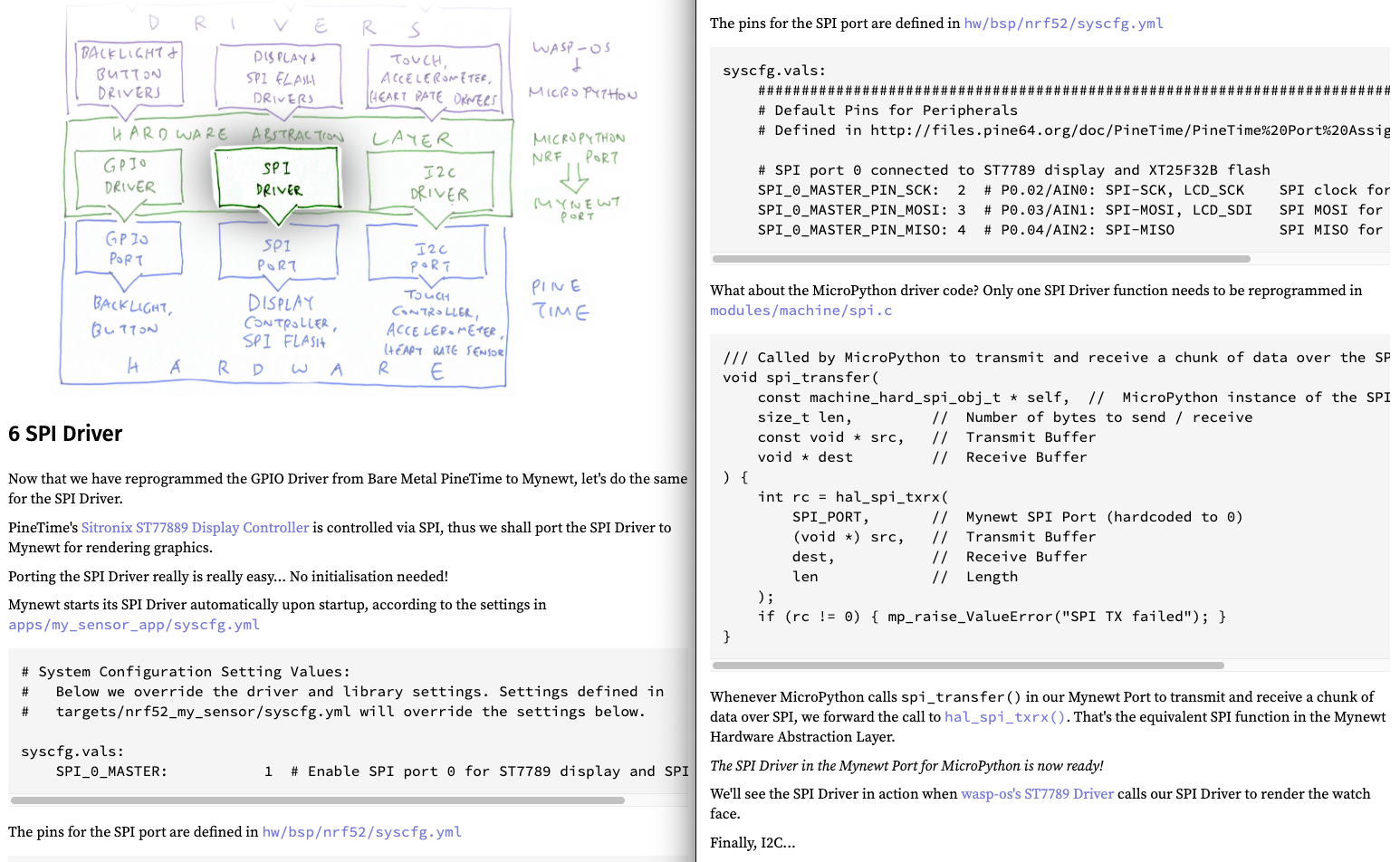
Task: Open the apps/my_sensor_app/syscfg.yml link
Action: tap(134, 625)
